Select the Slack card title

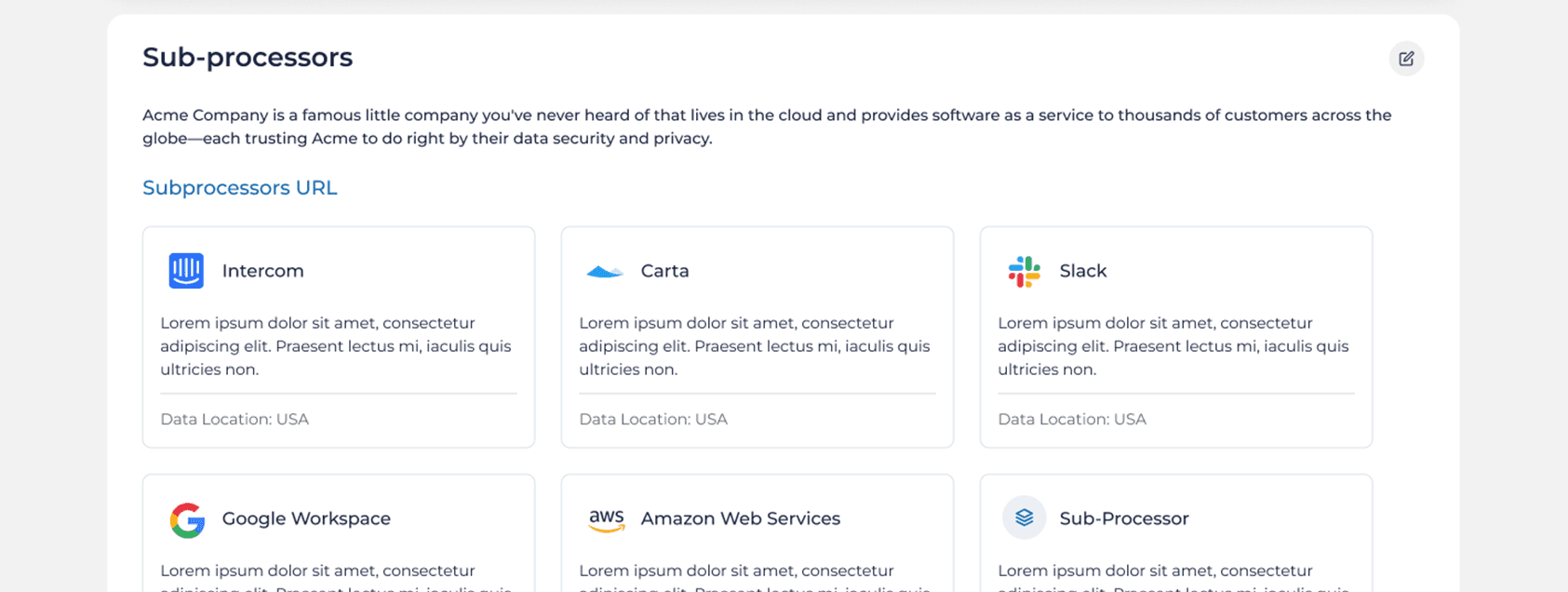(1082, 271)
